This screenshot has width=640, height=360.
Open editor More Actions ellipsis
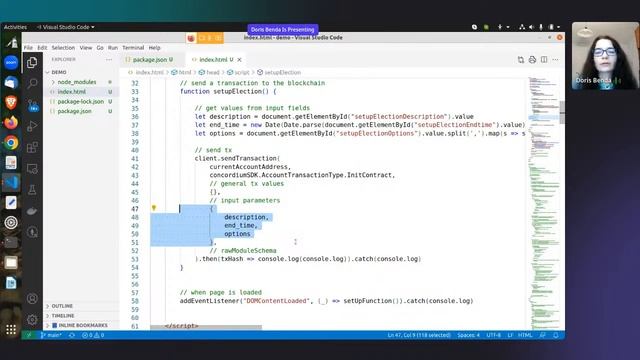coord(555,60)
